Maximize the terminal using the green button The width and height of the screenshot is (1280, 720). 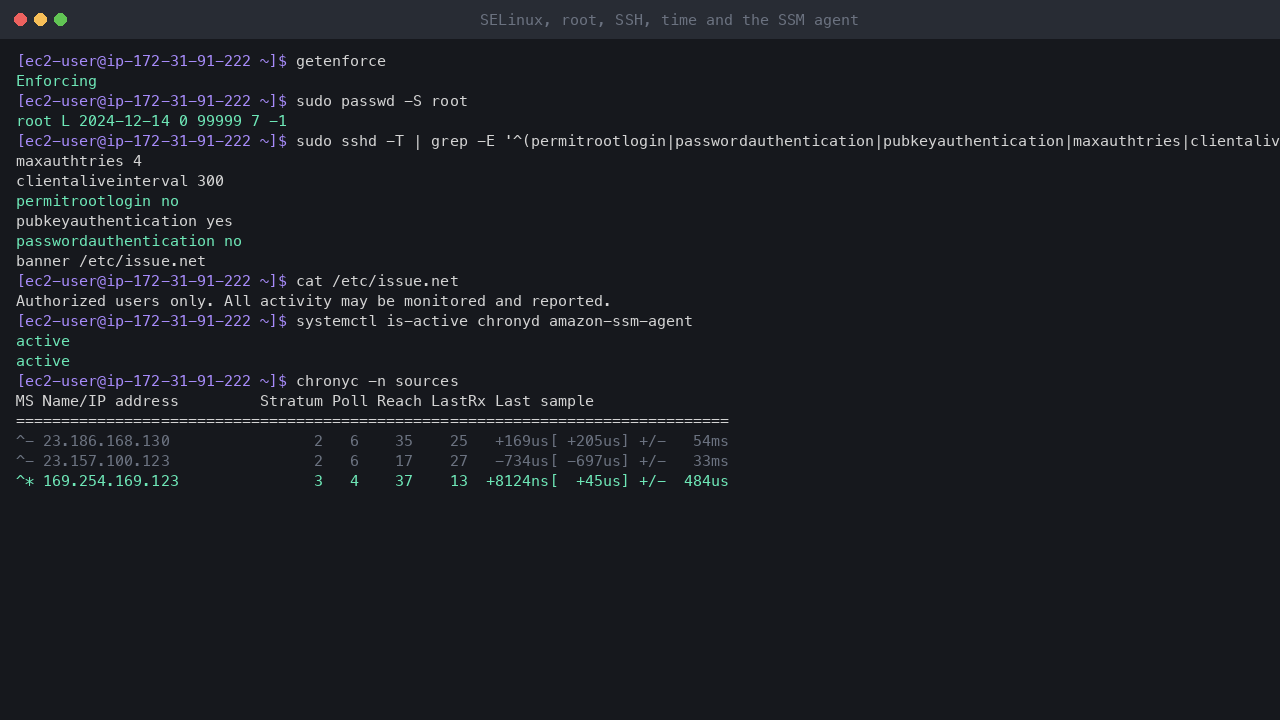[x=60, y=20]
